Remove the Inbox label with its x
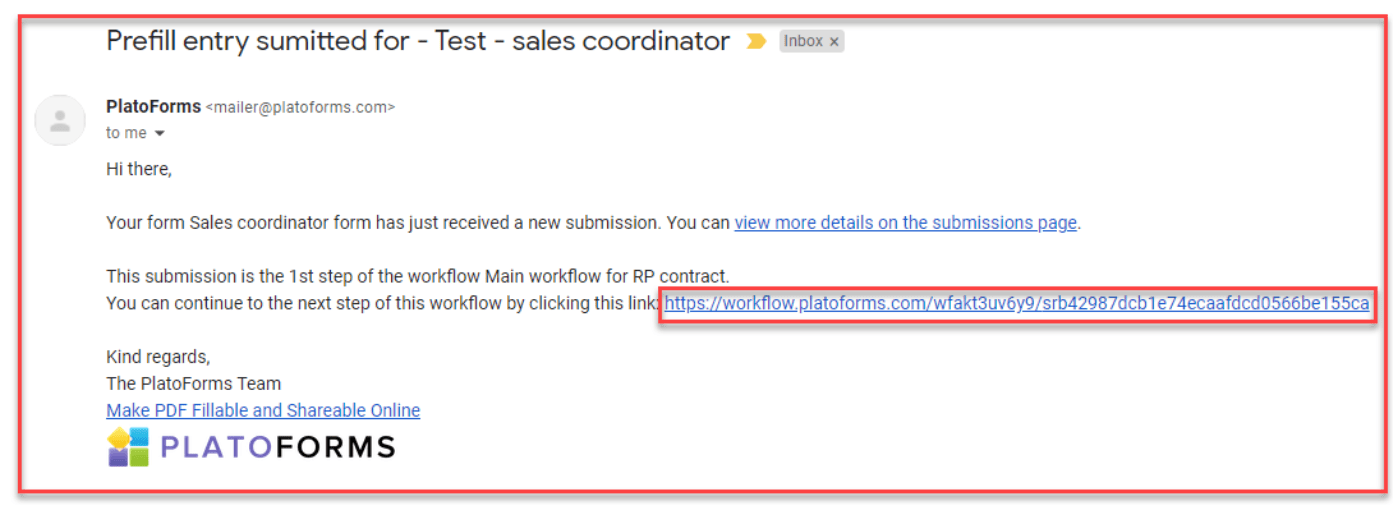The width and height of the screenshot is (1393, 505). pyautogui.click(x=834, y=42)
